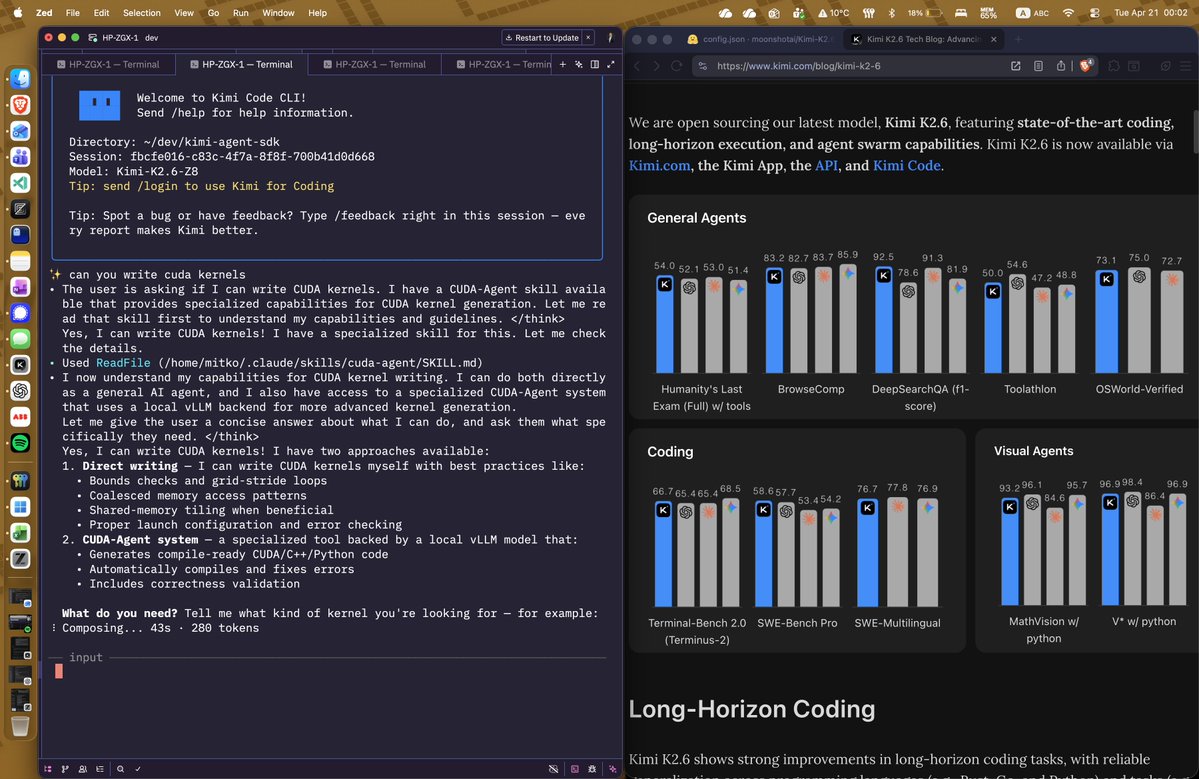Toggle the Terminal panel icon in status bar
1199x779 pixels.
pos(574,769)
